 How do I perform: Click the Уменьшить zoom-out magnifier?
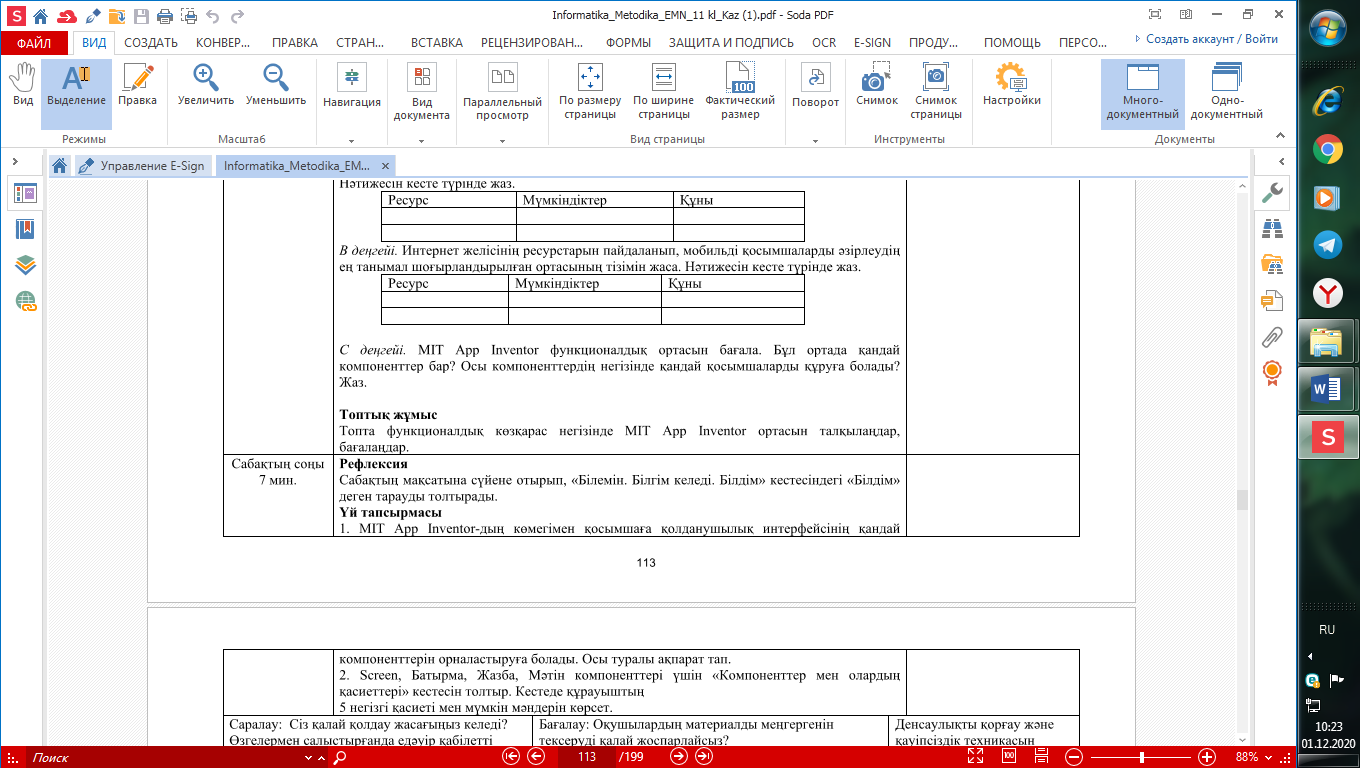[x=275, y=86]
